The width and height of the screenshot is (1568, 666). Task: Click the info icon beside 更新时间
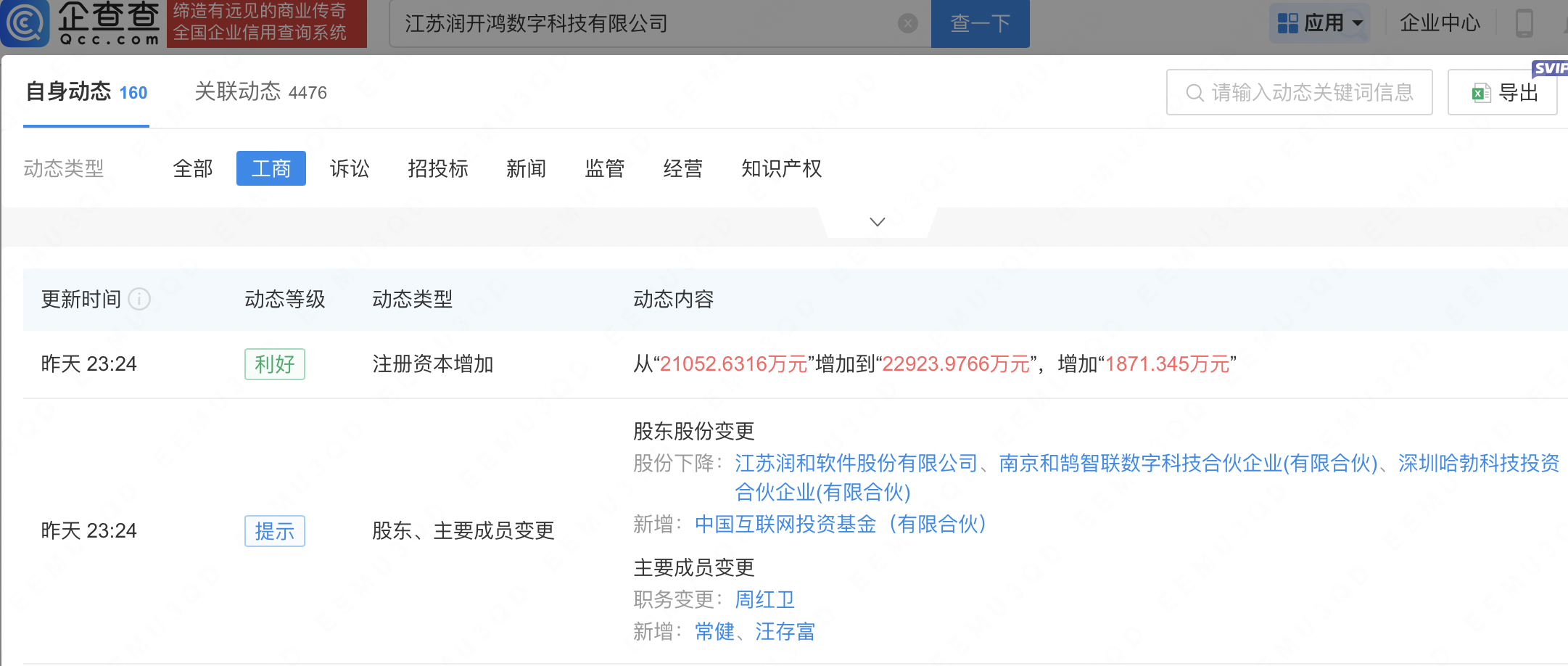139,299
